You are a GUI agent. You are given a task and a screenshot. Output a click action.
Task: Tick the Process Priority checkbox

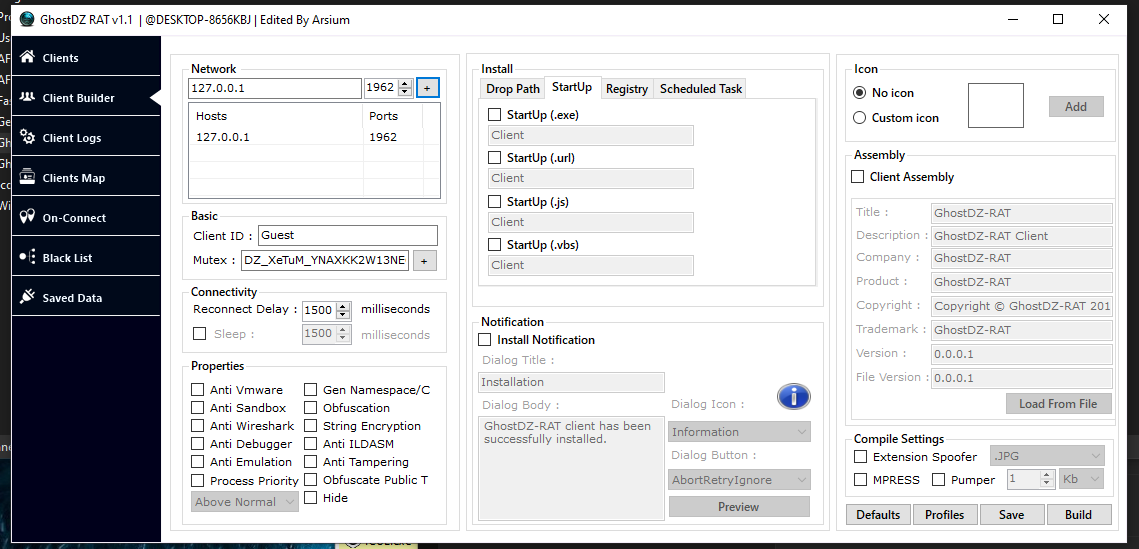[x=198, y=481]
